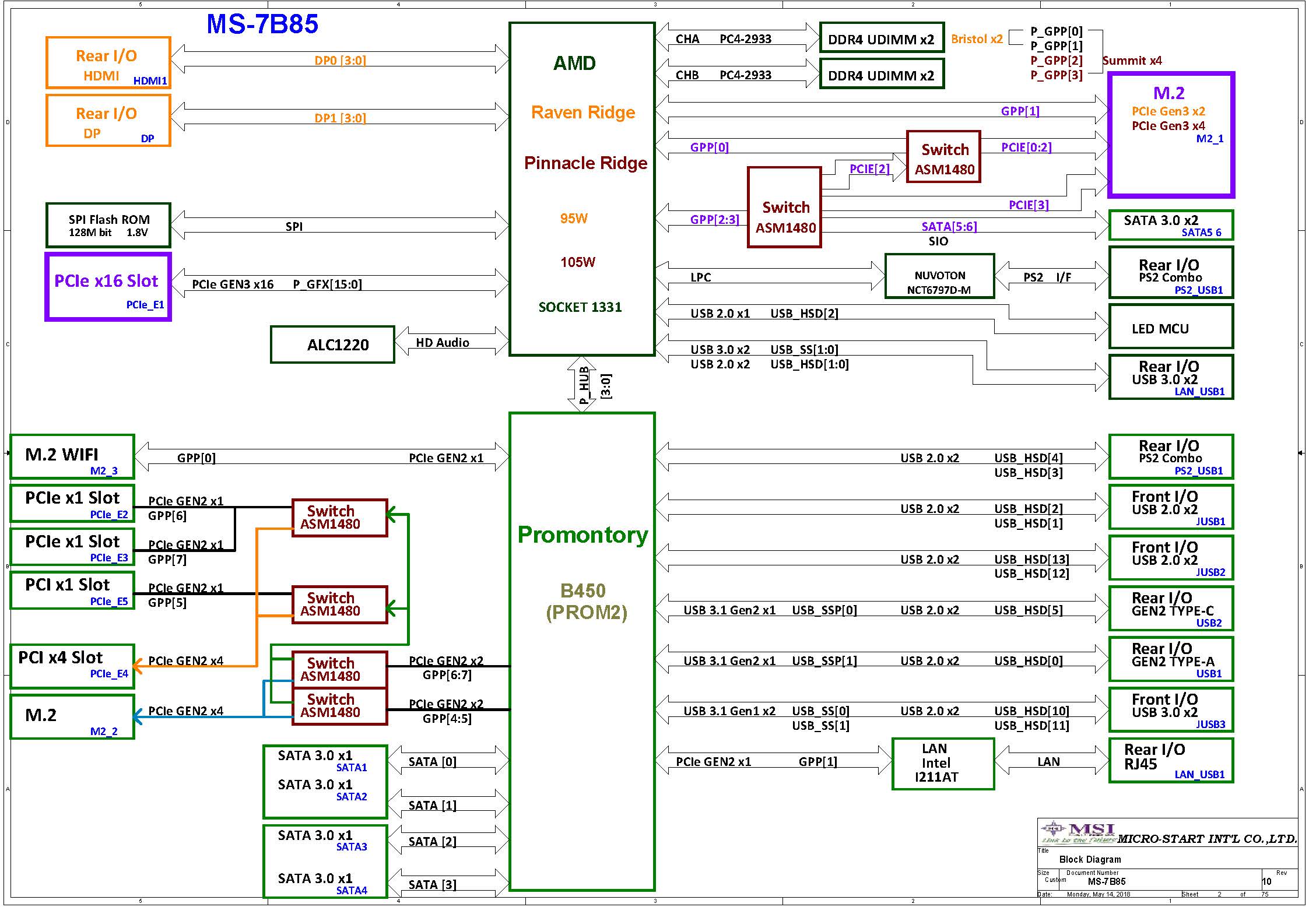Click the SOCKET 1331 label
This screenshot has height=907, width=1316.
pos(580,307)
